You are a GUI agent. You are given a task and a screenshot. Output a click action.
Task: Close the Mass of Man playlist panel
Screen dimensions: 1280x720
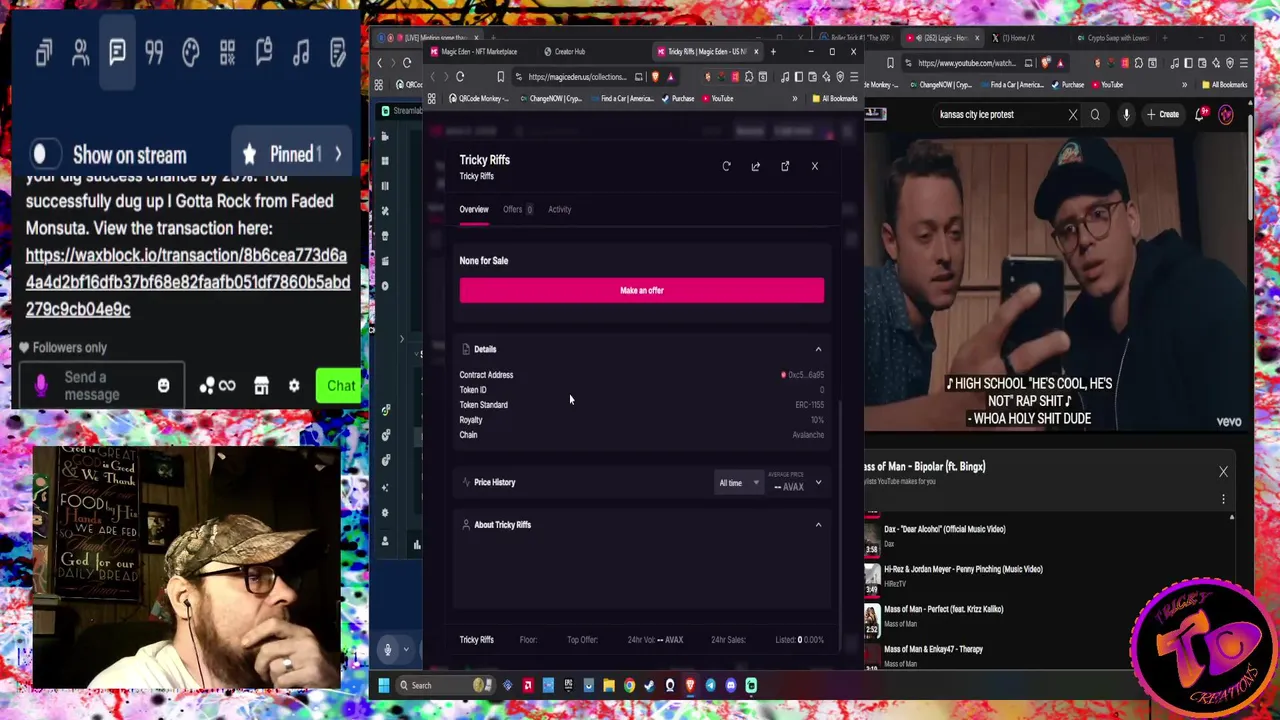click(x=1223, y=472)
